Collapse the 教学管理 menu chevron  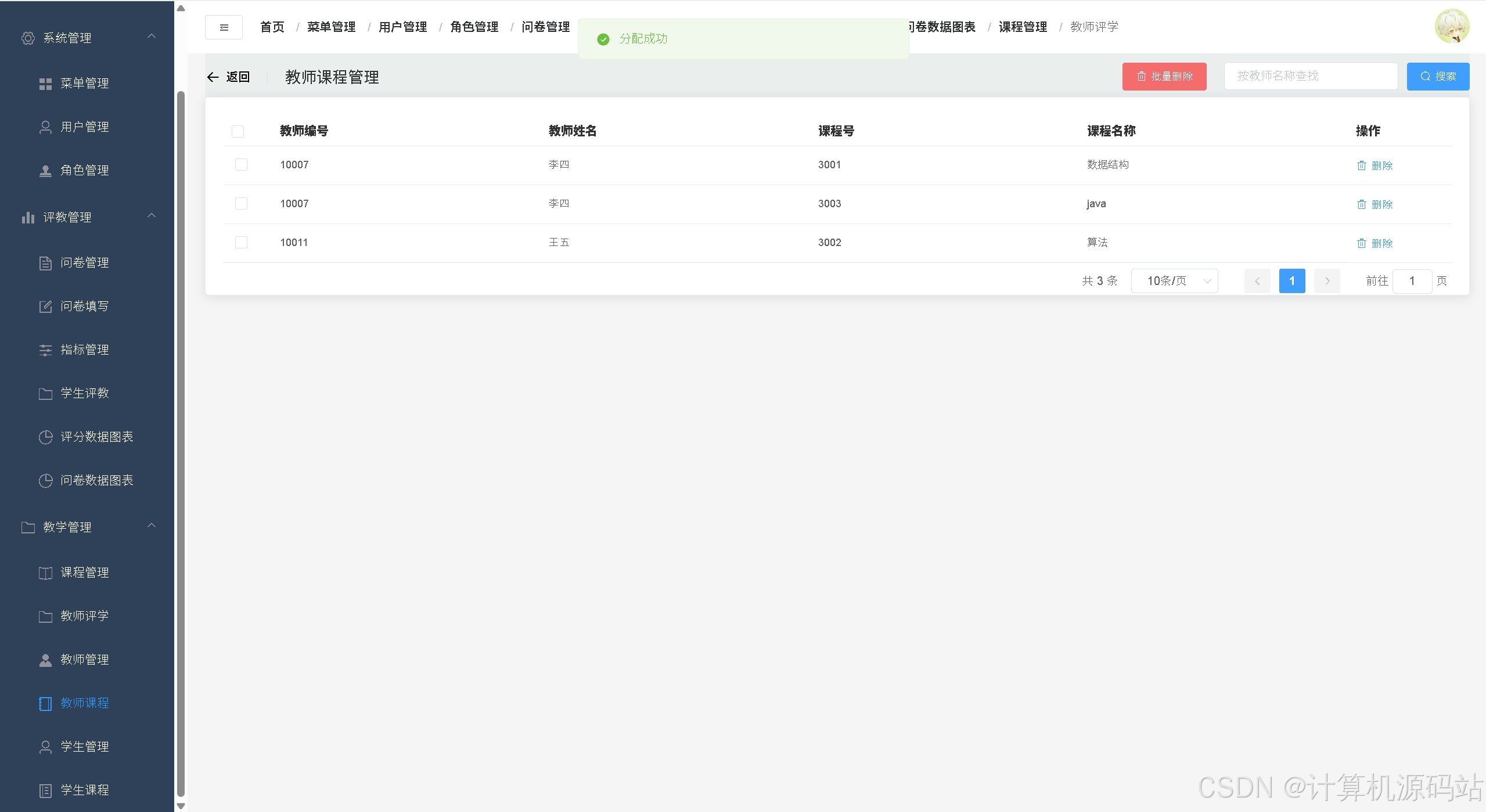pyautogui.click(x=152, y=526)
